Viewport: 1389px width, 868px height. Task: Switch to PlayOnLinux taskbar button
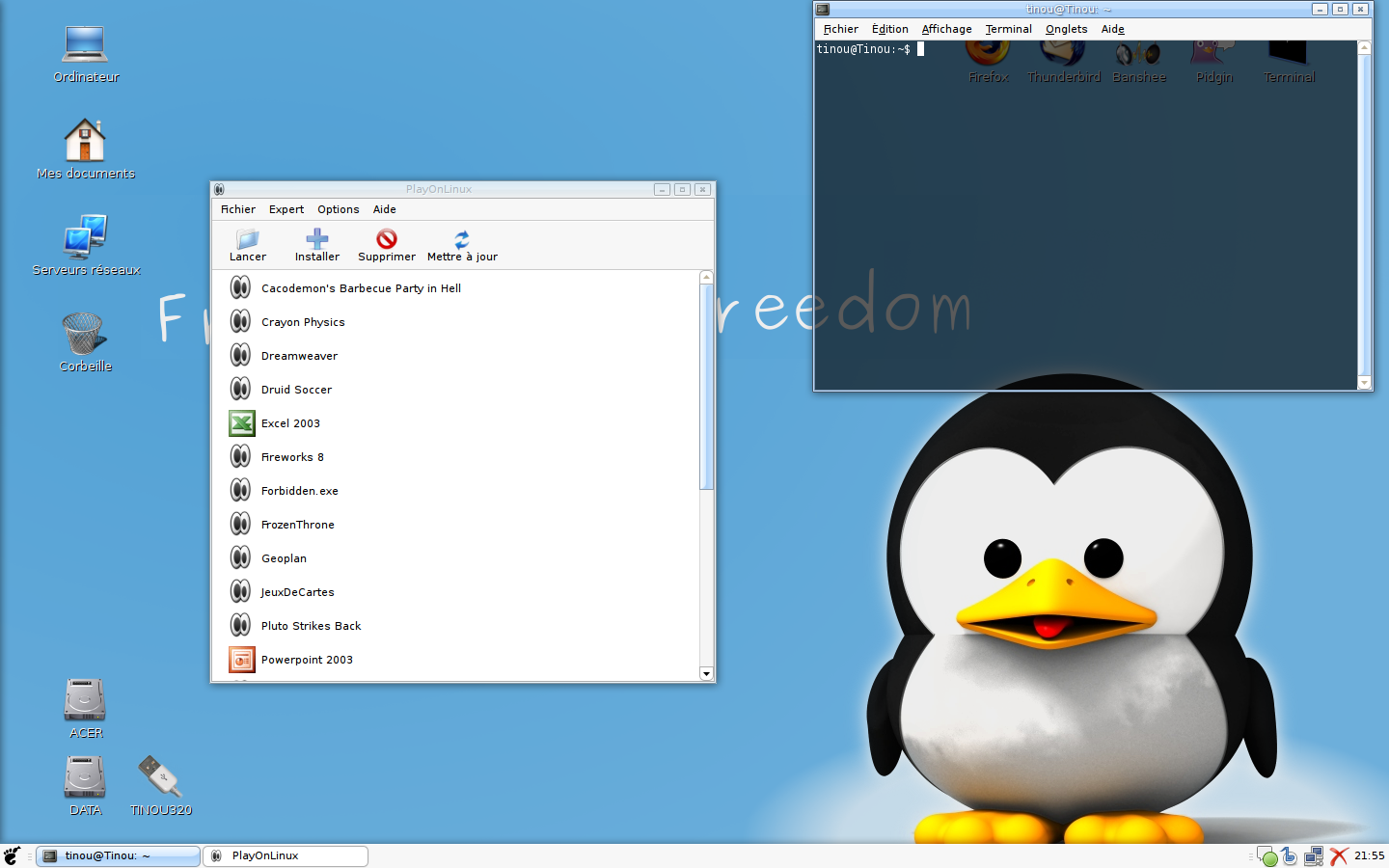286,855
